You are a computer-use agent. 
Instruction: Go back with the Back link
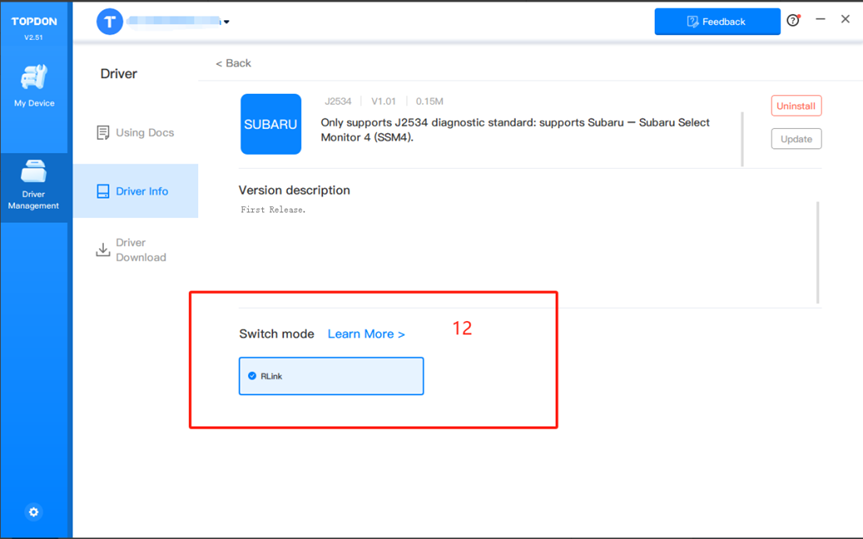tap(233, 63)
